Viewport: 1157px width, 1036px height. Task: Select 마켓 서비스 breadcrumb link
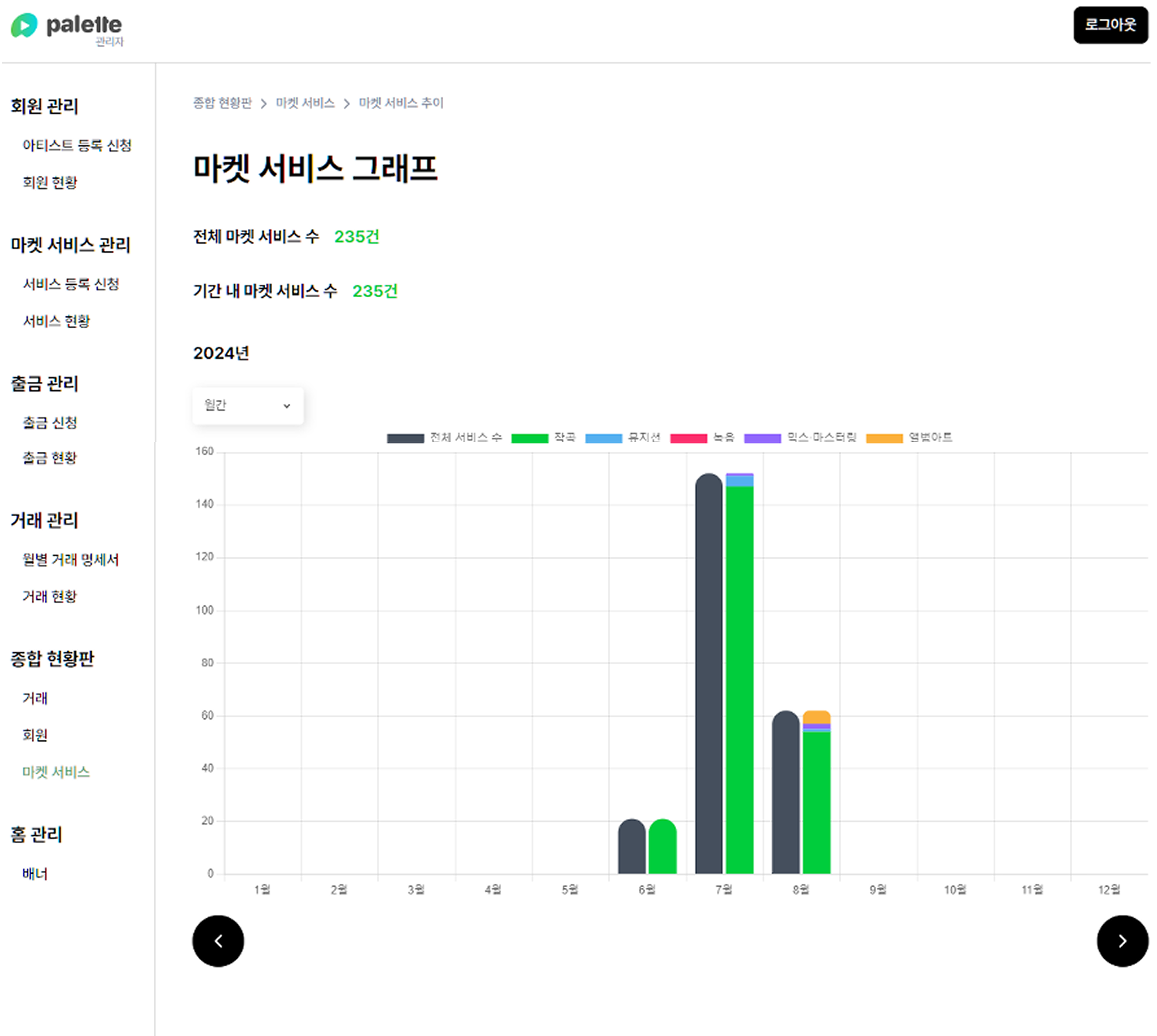pos(305,103)
